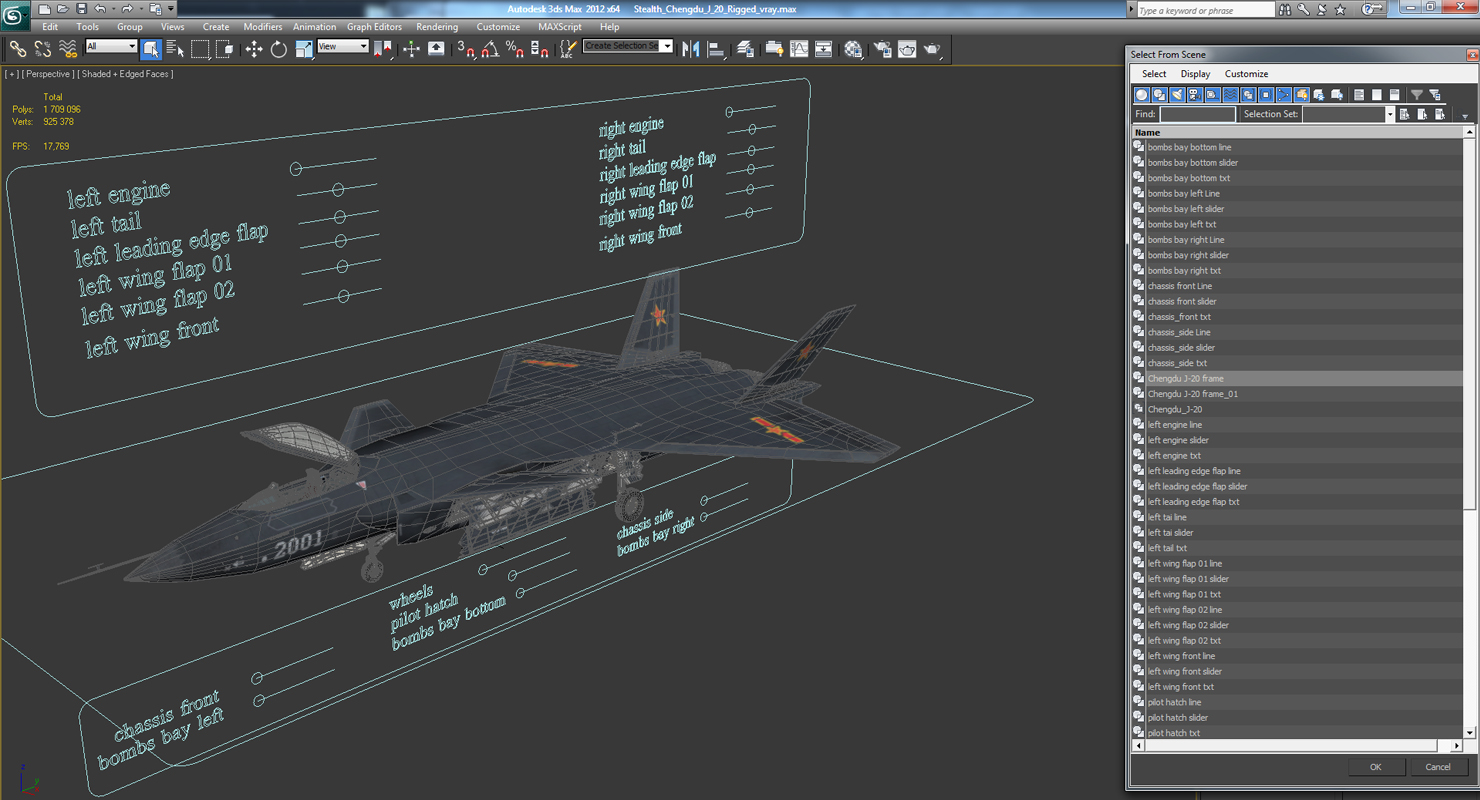Viewport: 1480px width, 800px height.
Task: Click the Shaded + Edged Faces viewport label
Action: [125, 74]
